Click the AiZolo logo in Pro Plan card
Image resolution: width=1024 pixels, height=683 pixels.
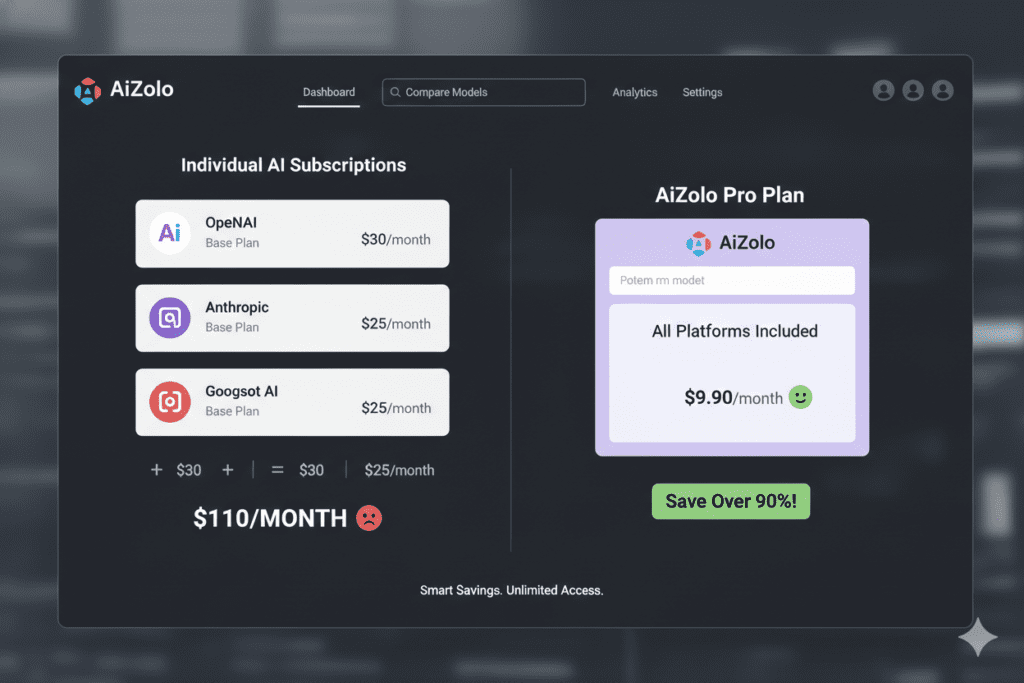[x=698, y=243]
